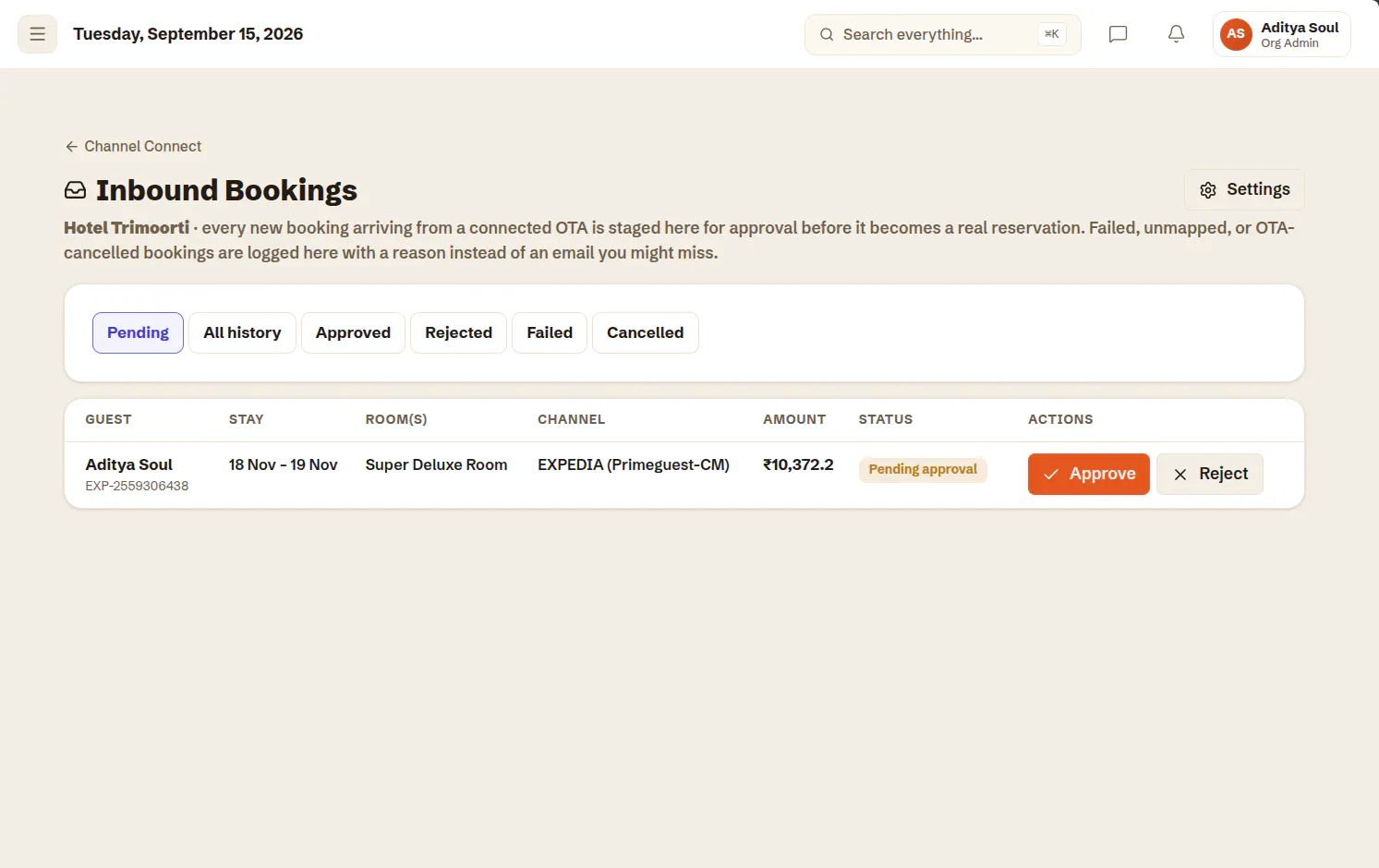Screen dimensions: 1379x868
Task: Click the amount ₹10,372.2
Action: tap(798, 464)
